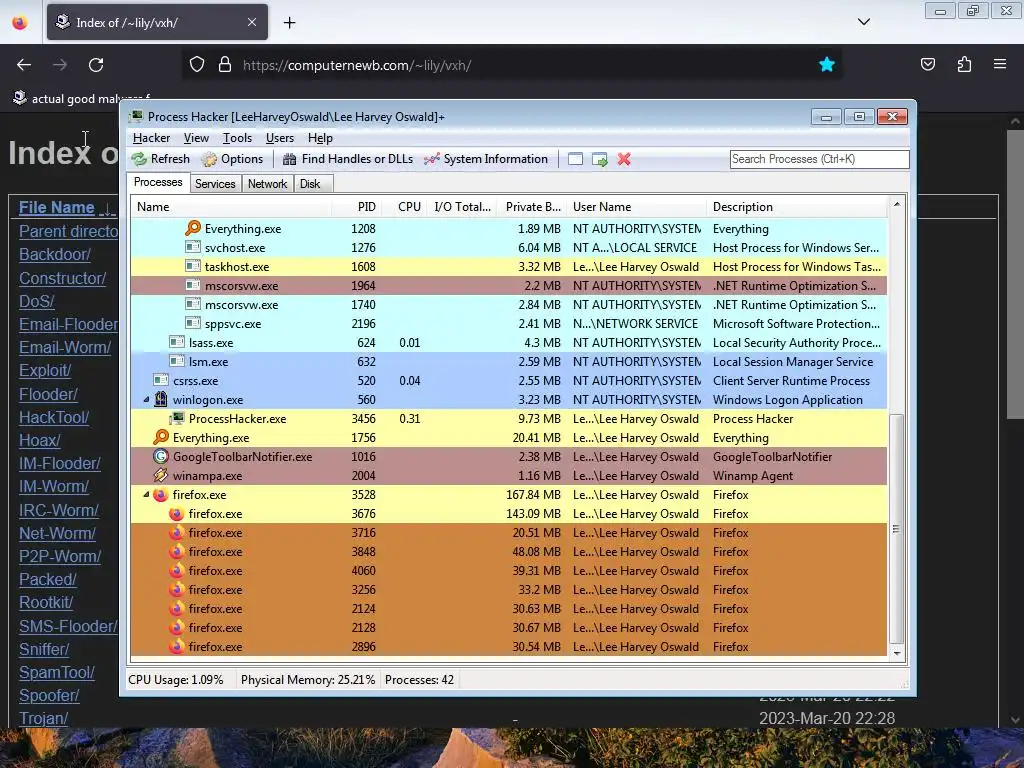Open the Rootkit/ directory link
Screen dimensions: 1024x768
point(46,602)
